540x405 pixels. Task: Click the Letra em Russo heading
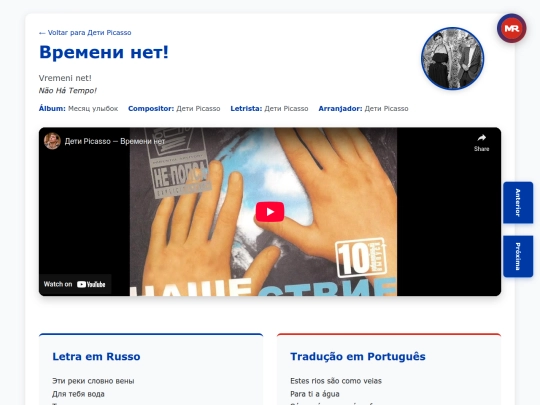(x=96, y=356)
